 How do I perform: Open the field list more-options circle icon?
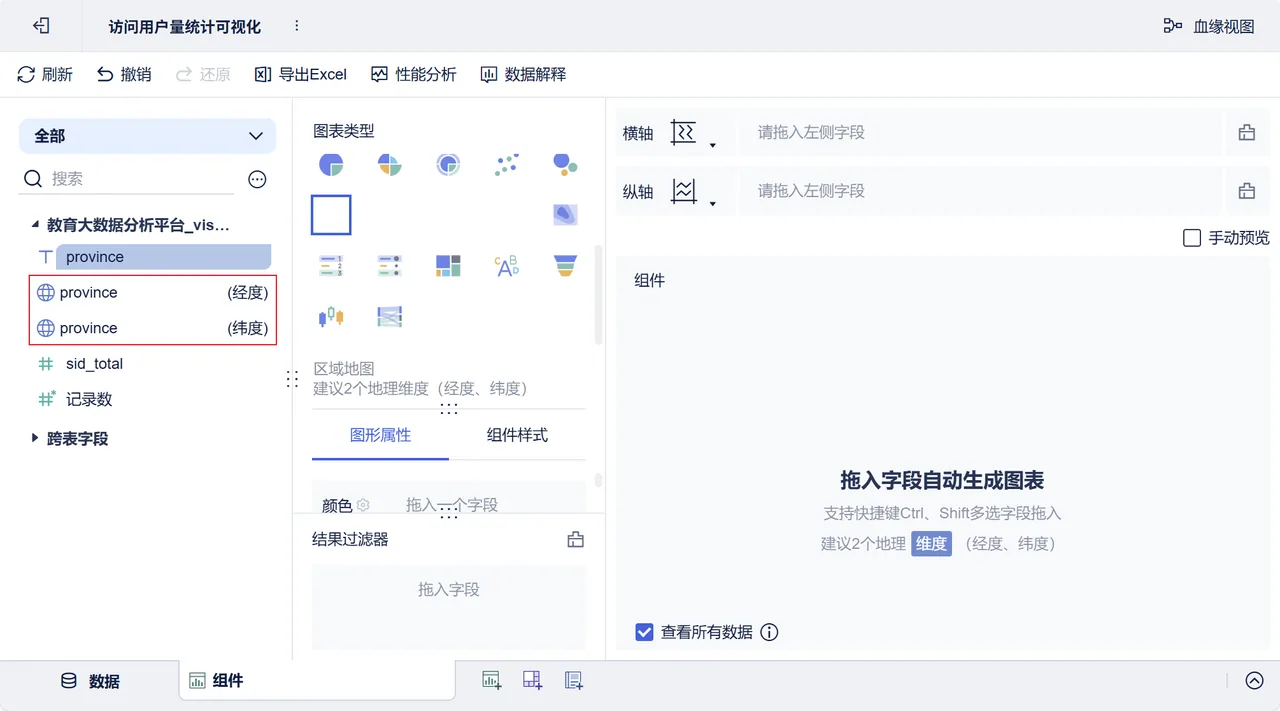tap(257, 179)
